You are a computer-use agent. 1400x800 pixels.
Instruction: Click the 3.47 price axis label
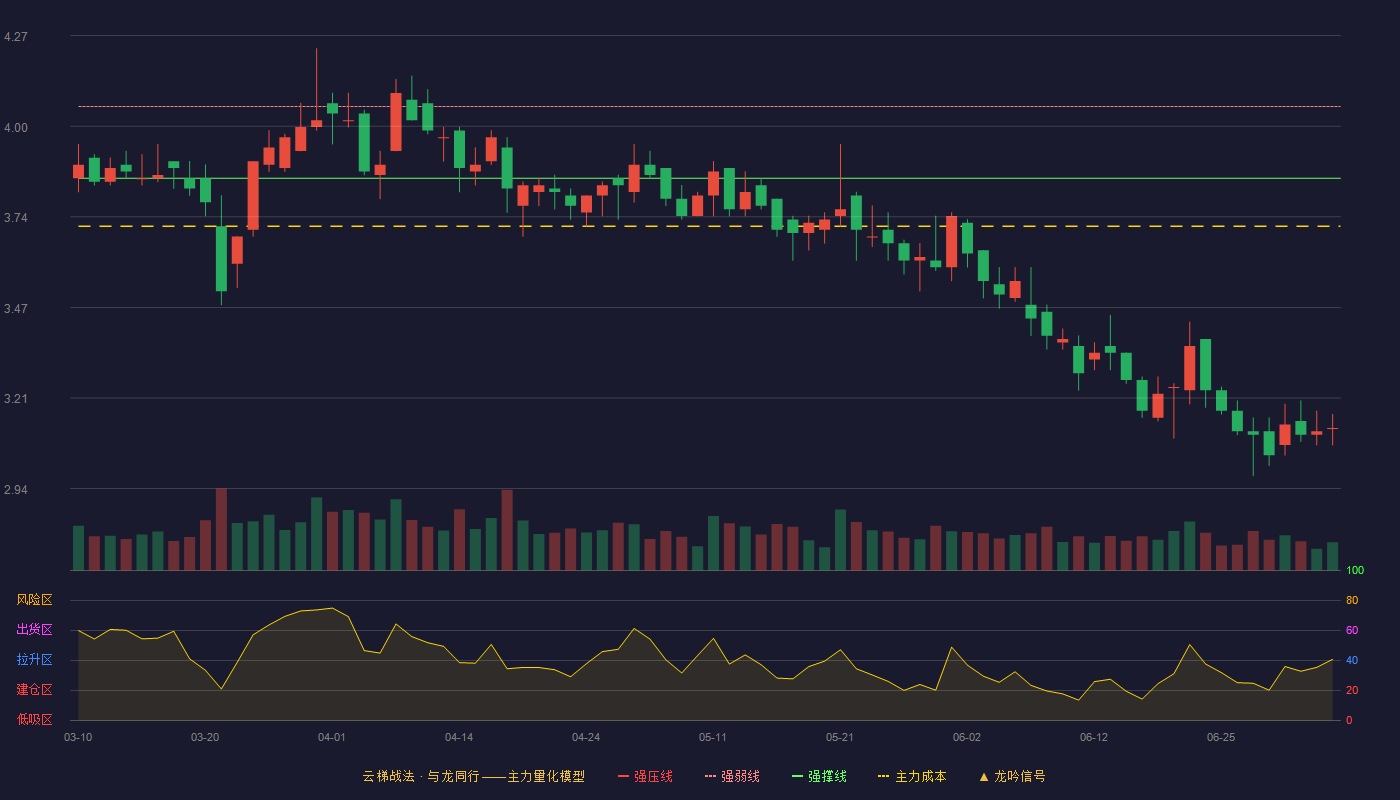(x=16, y=309)
